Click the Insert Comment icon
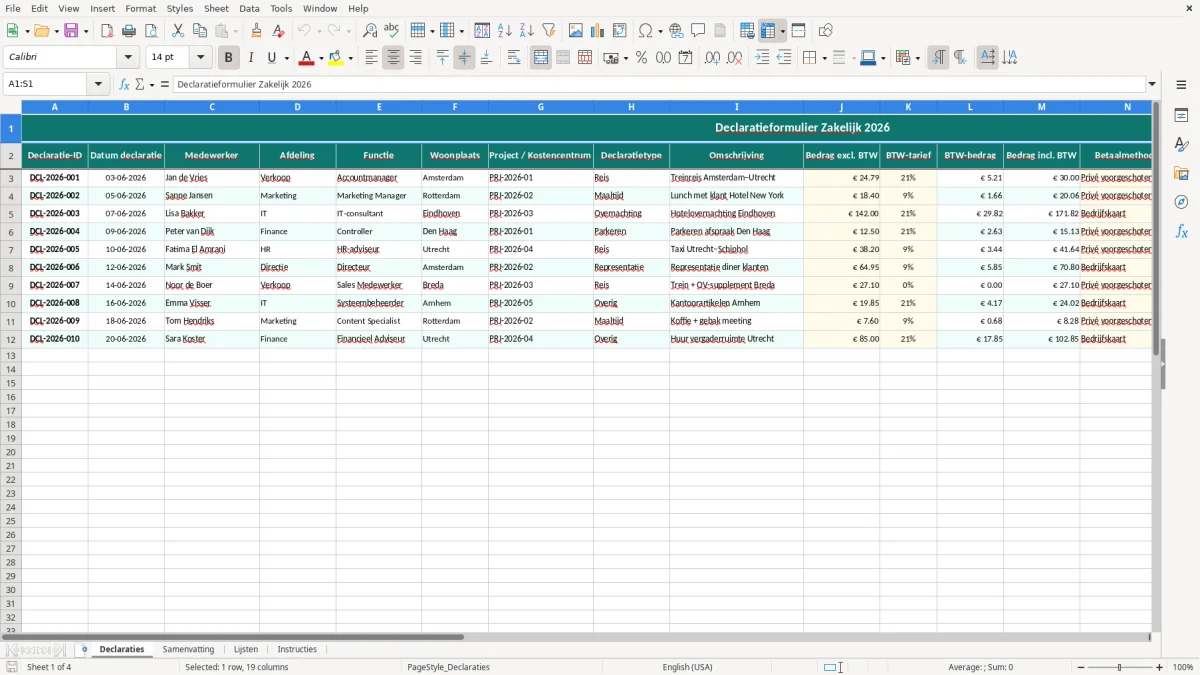The width and height of the screenshot is (1200, 675). coord(699,31)
